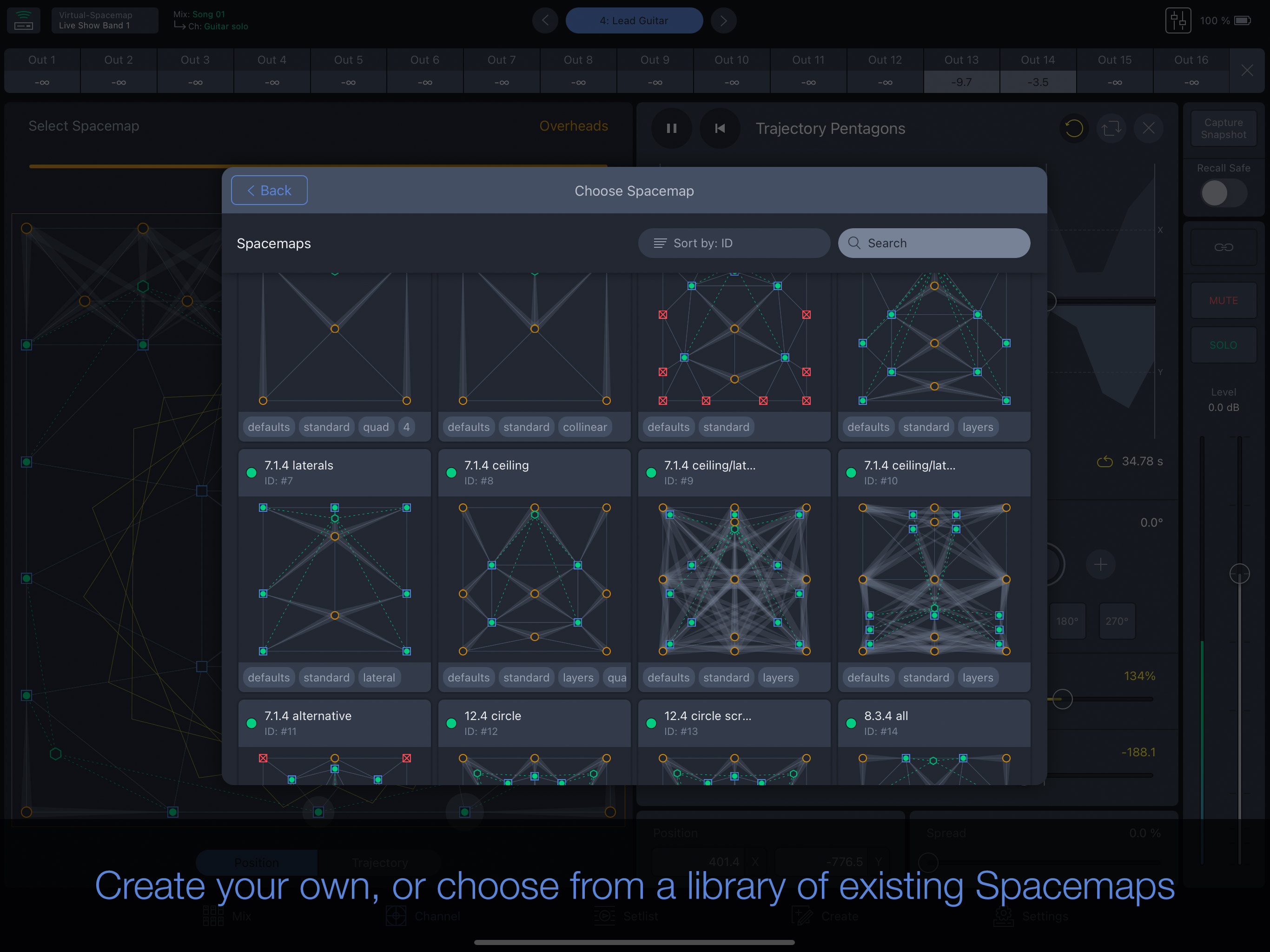Screen dimensions: 1270x952
Task: Click the 270° rotation button
Action: tap(1117, 621)
